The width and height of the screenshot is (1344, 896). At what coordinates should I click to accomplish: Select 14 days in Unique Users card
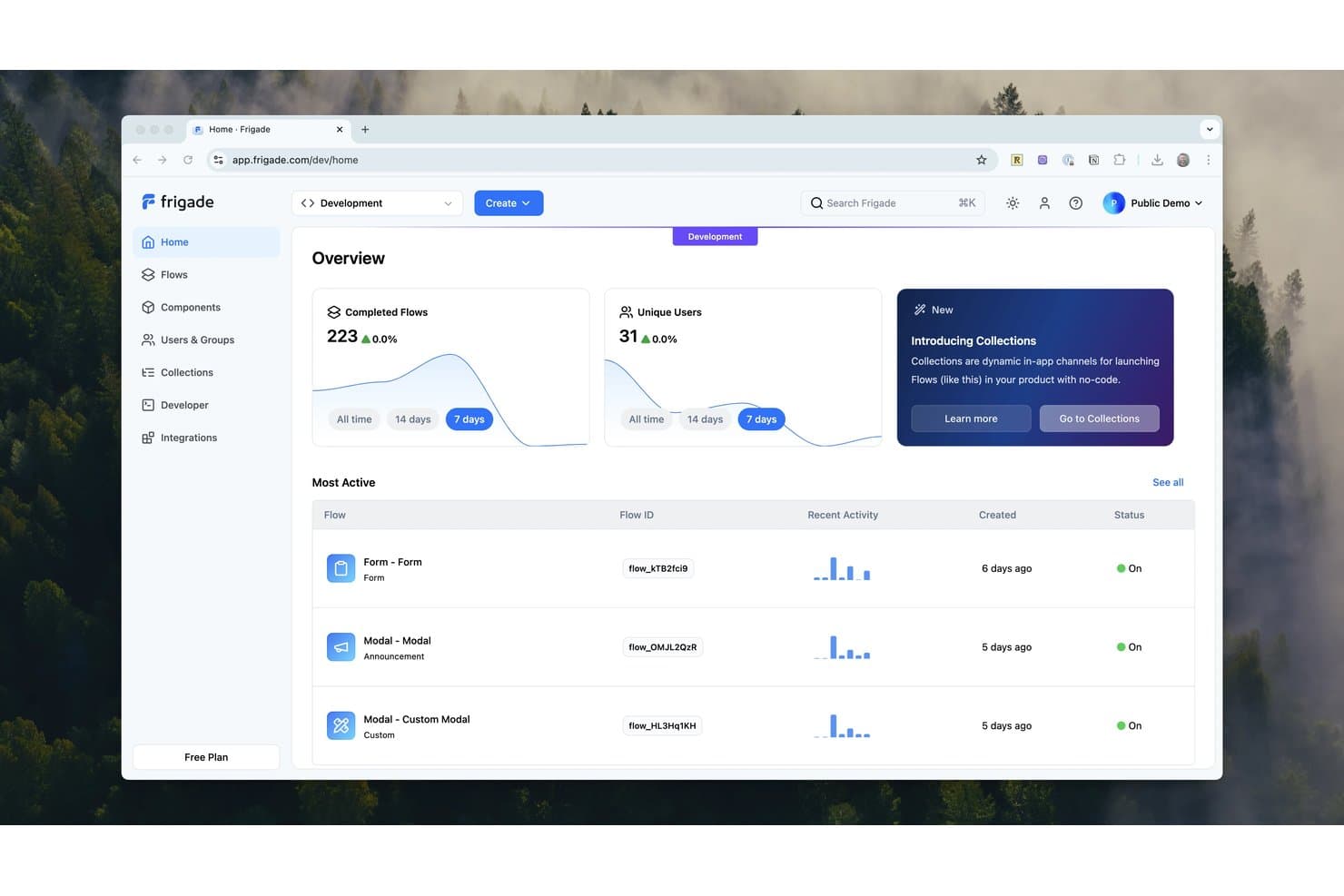pos(705,419)
